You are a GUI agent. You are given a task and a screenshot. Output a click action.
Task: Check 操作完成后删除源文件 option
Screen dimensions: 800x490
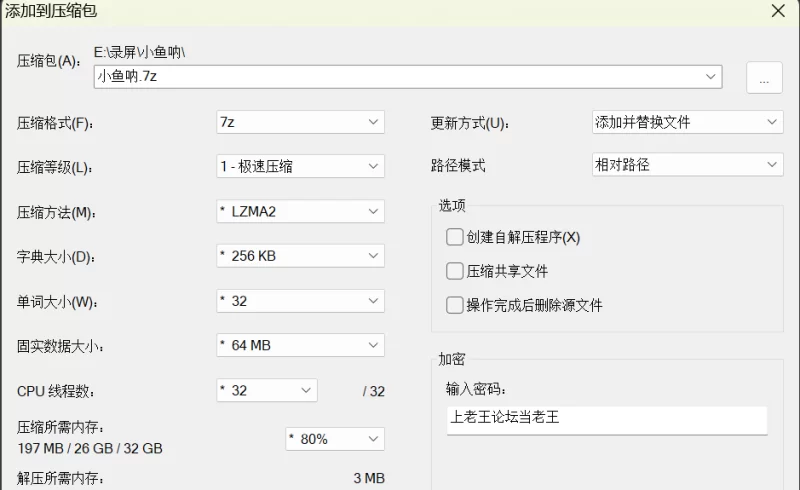click(455, 305)
